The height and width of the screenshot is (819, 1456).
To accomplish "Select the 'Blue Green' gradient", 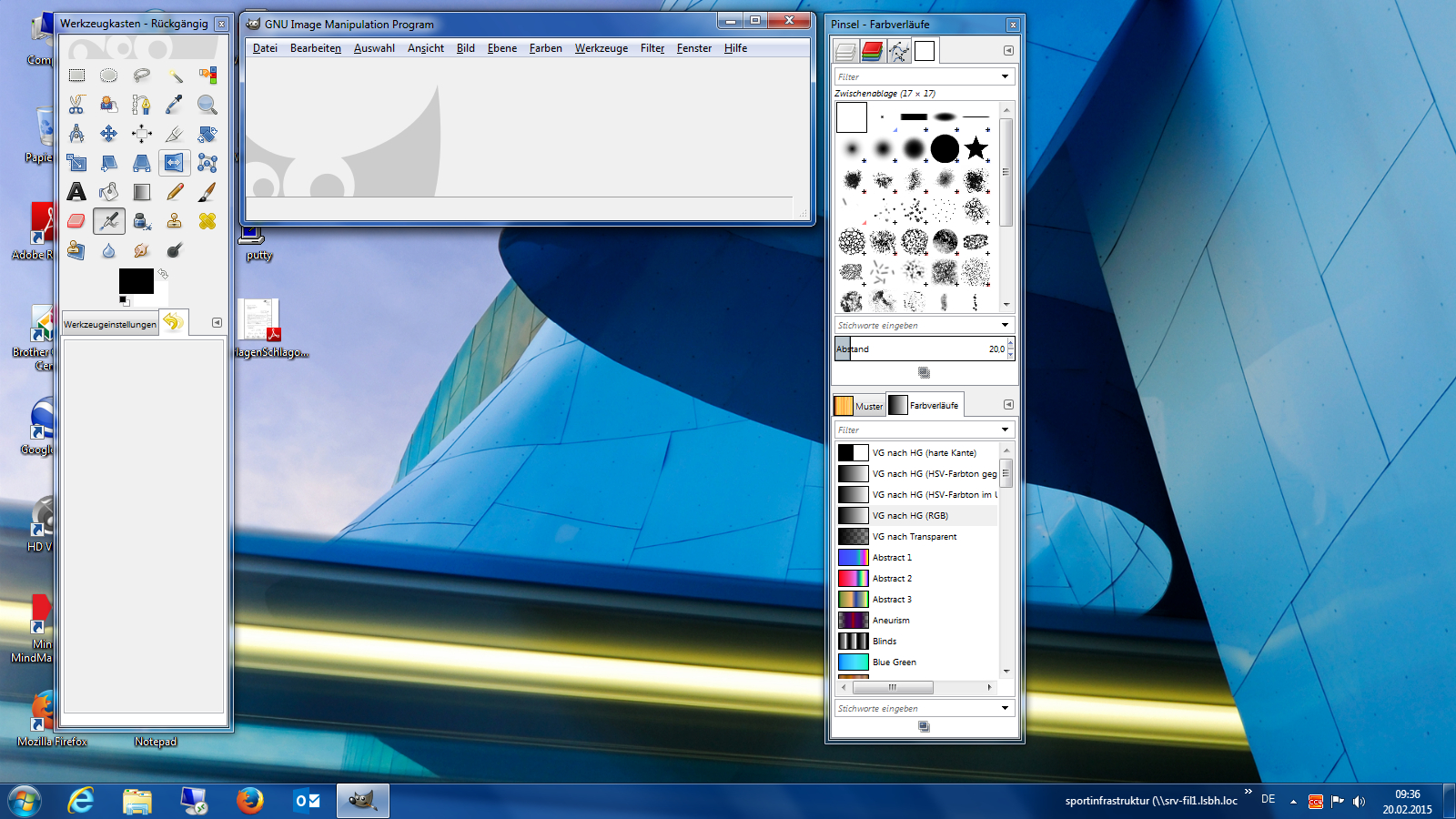I will [916, 662].
